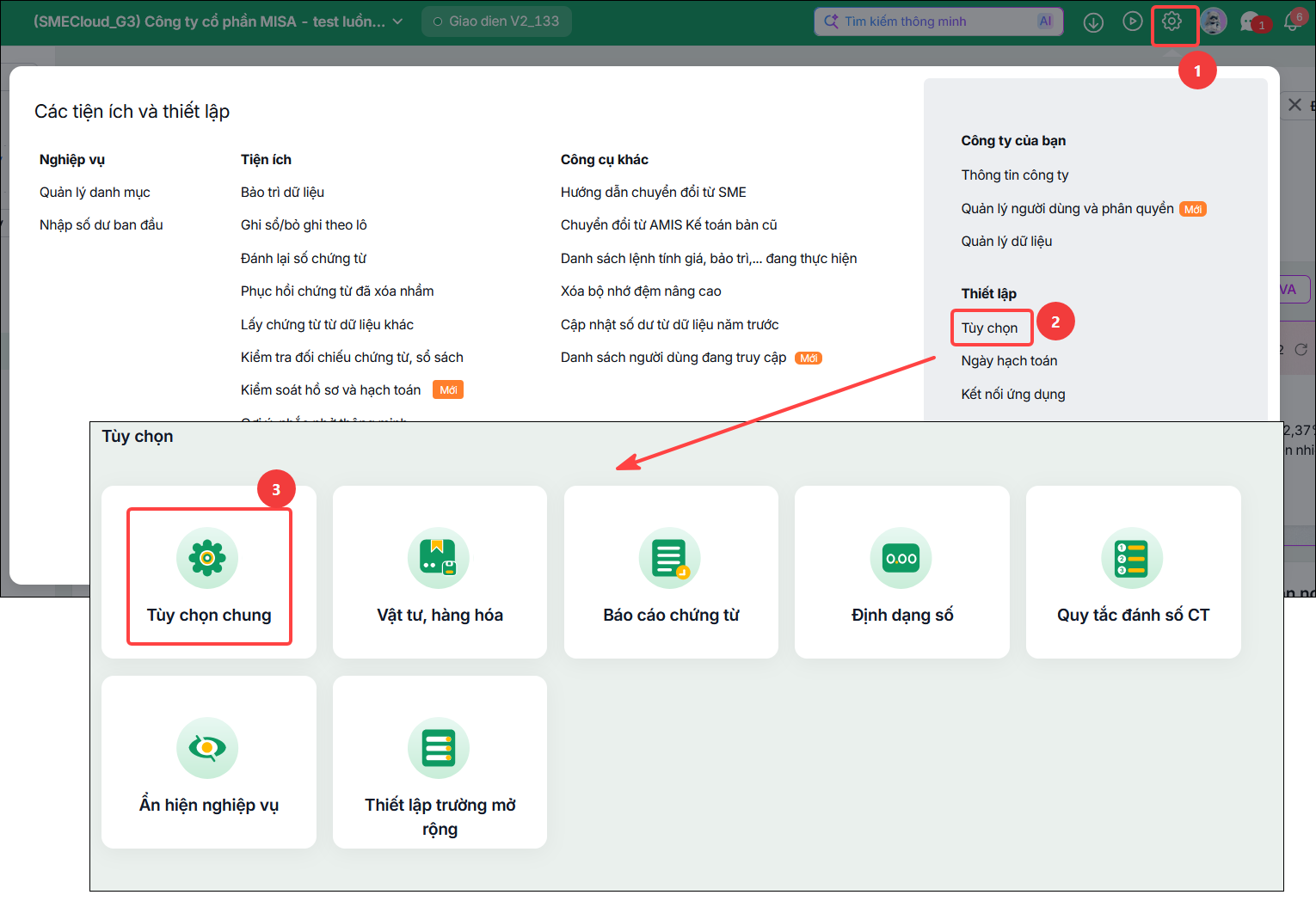This screenshot has height=901, width=1316.
Task: Open the Định dạng số tile
Action: pyautogui.click(x=902, y=573)
